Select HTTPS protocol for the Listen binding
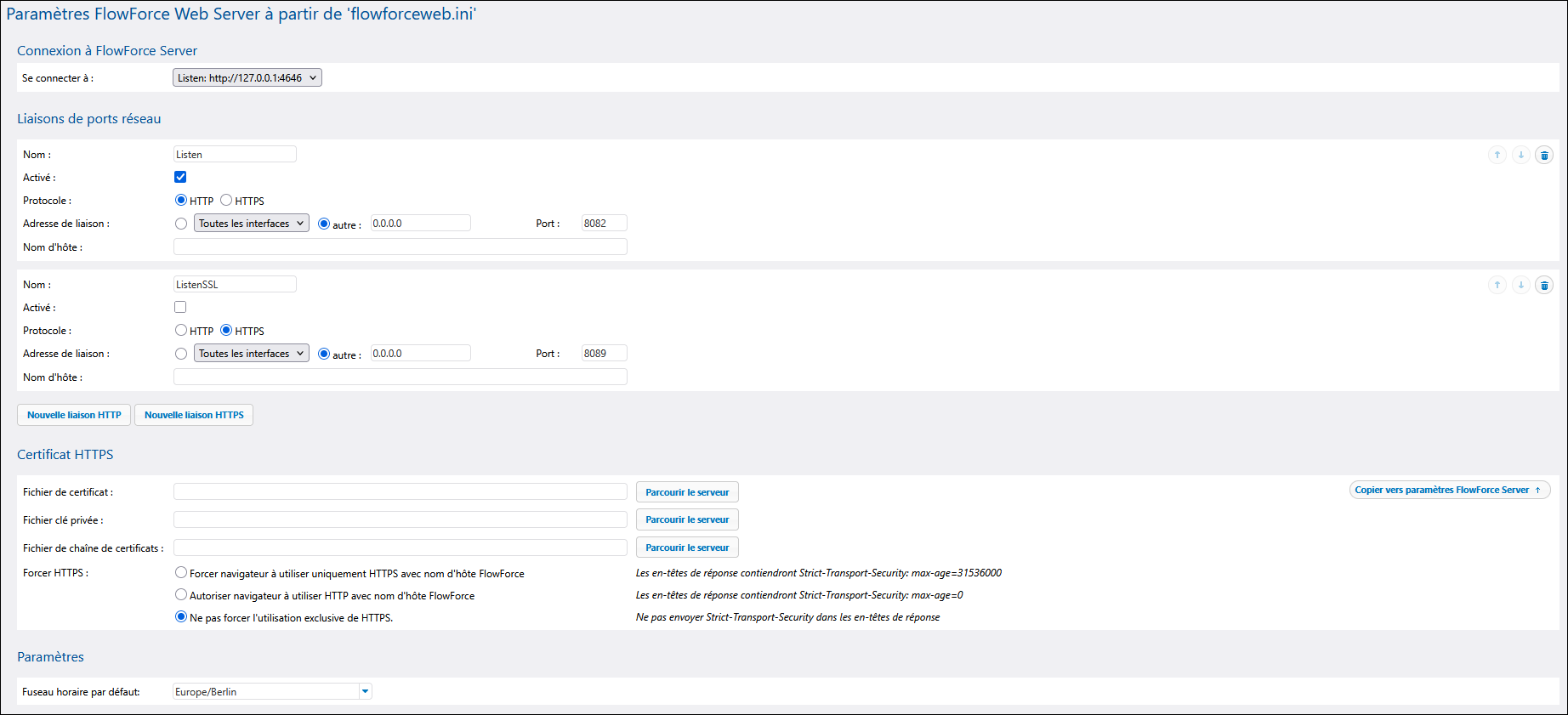 [x=226, y=200]
